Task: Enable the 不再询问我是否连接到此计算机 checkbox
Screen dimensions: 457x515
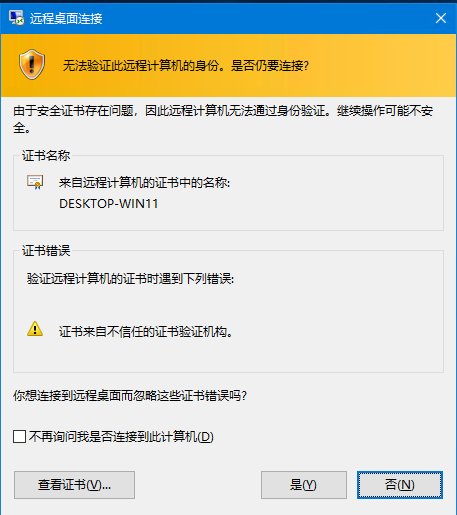Action: coord(20,436)
